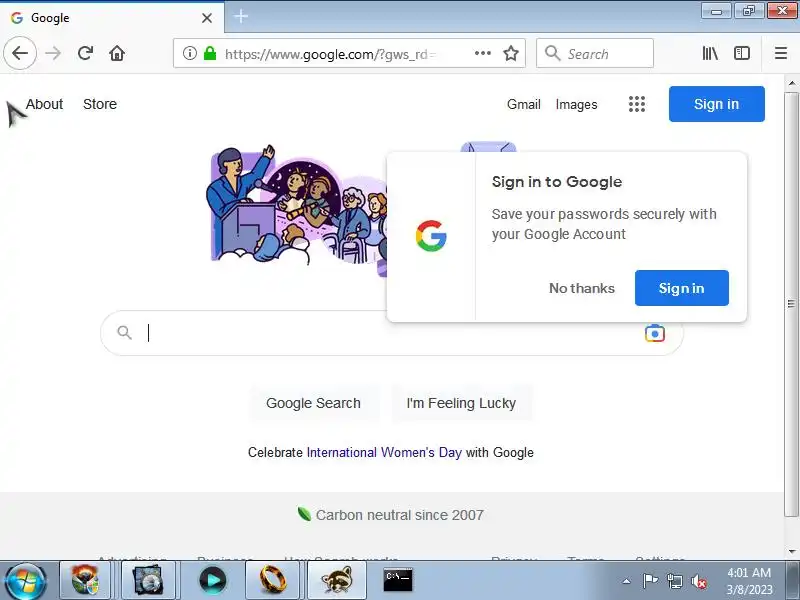Click the Action Center flag icon
Viewport: 800px width, 600px height.
[x=650, y=581]
